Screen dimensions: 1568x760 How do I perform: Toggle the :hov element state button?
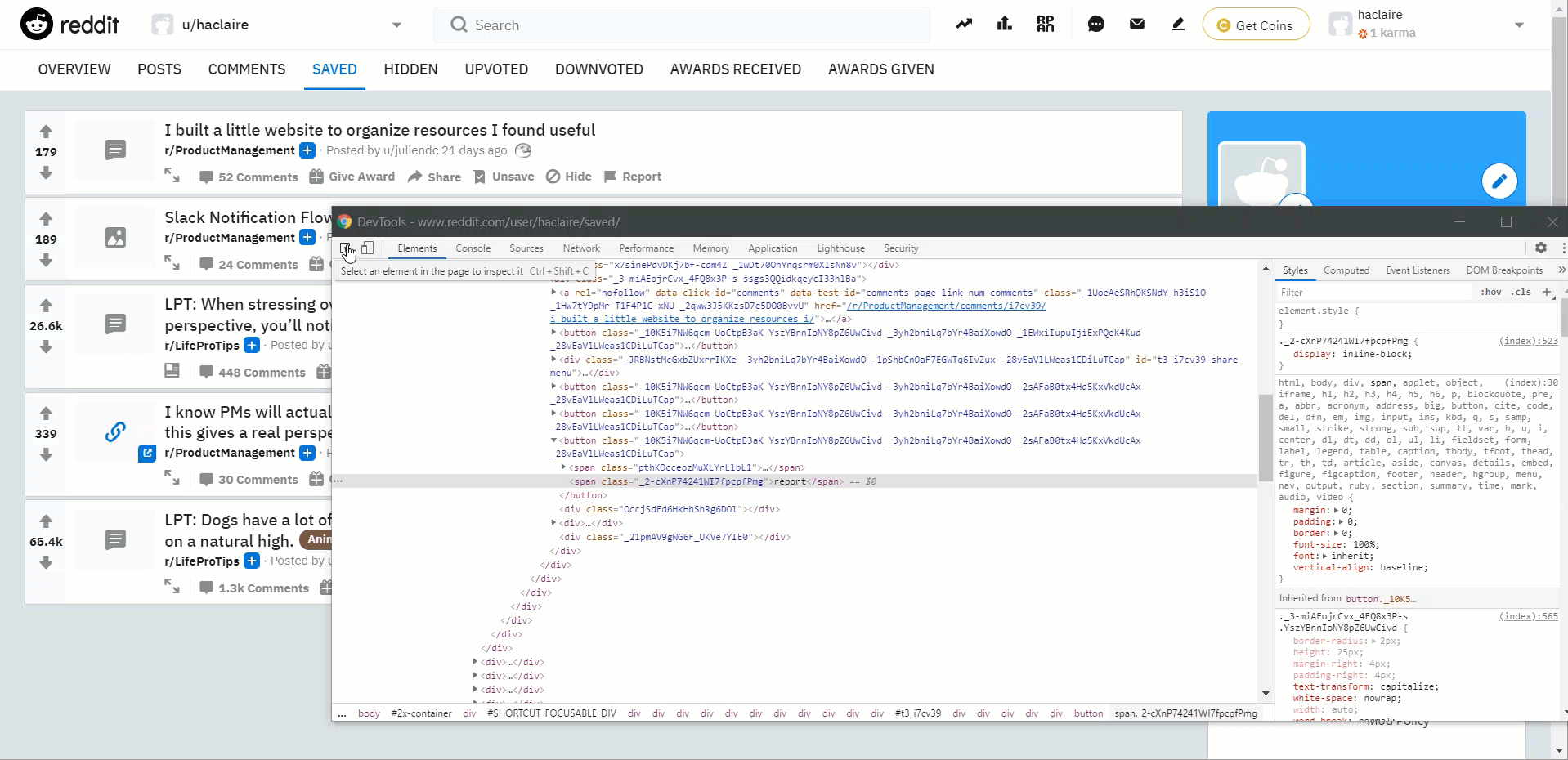[x=1490, y=292]
